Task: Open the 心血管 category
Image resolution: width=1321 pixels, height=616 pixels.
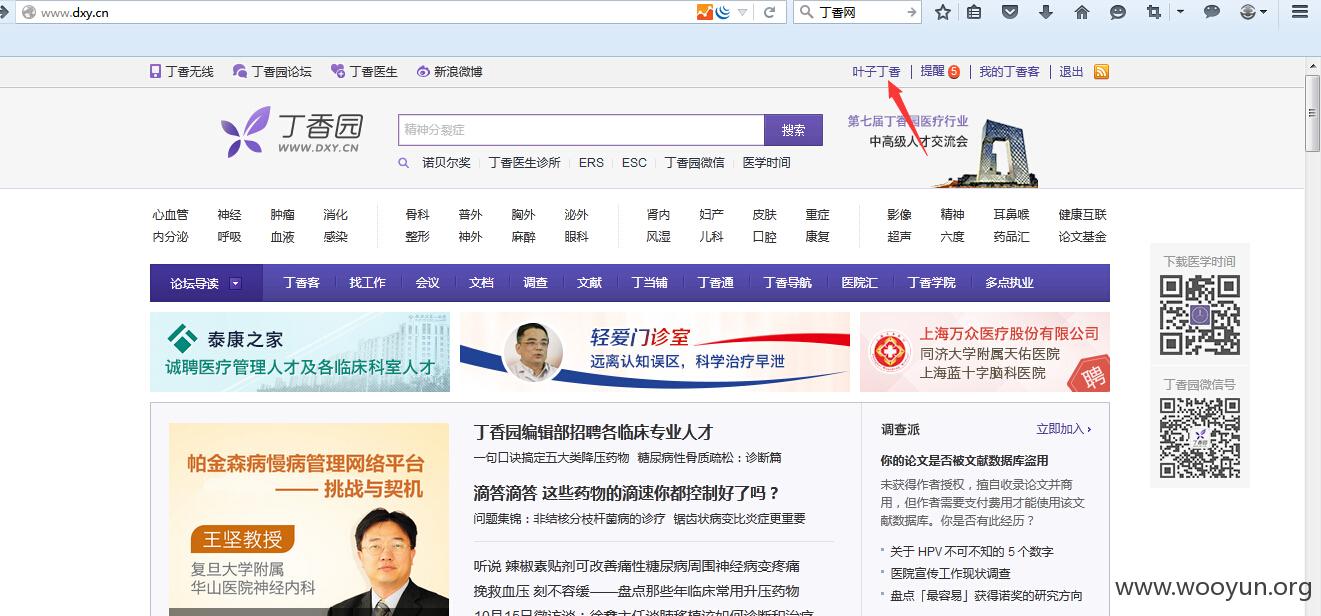Action: tap(170, 214)
